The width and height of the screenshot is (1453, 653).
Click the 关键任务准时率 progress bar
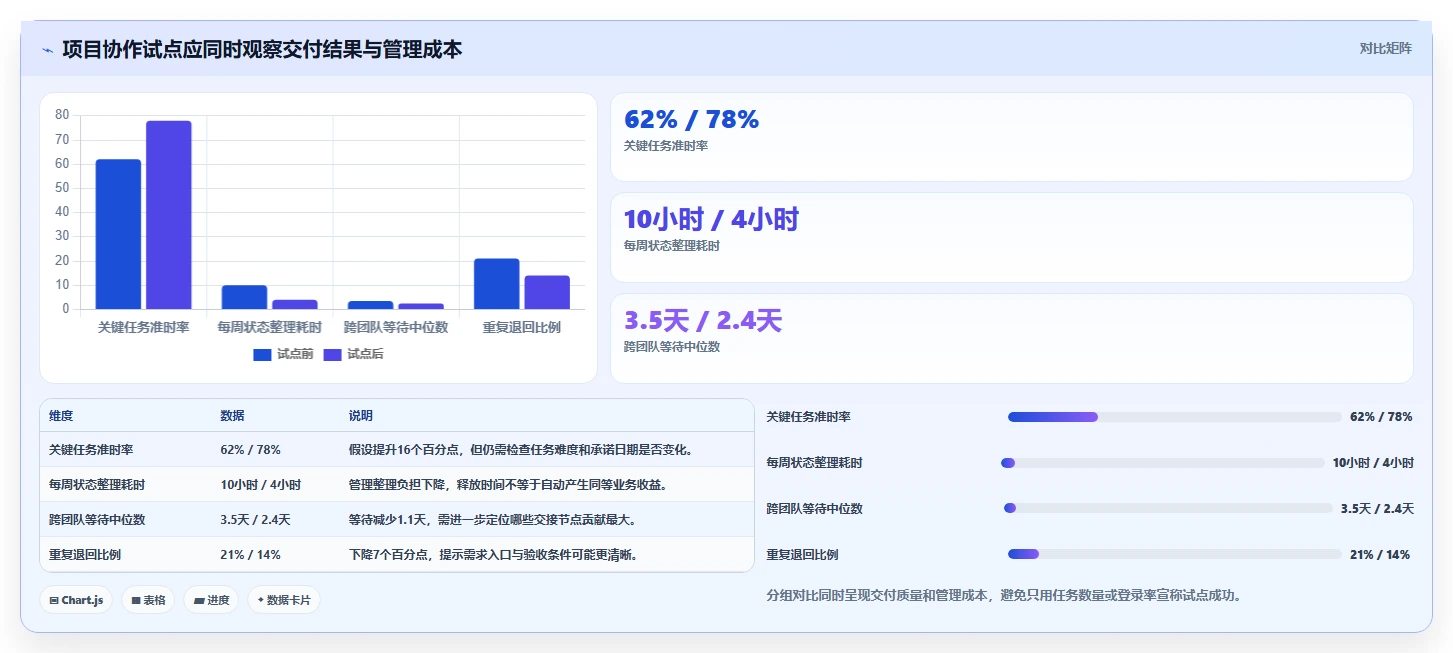[1174, 417]
